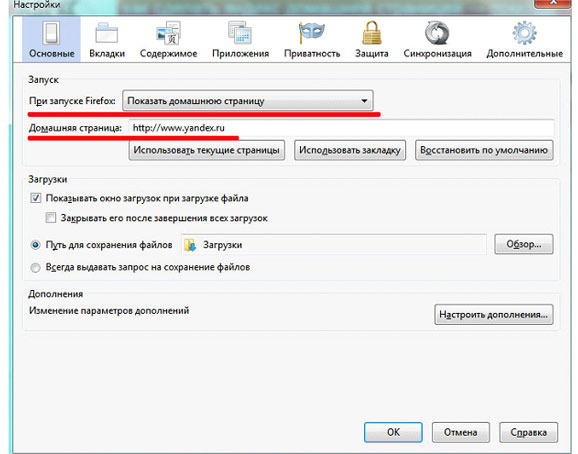
Task: Toggle 'Показывать окно загрузок' checkbox
Action: coord(36,198)
